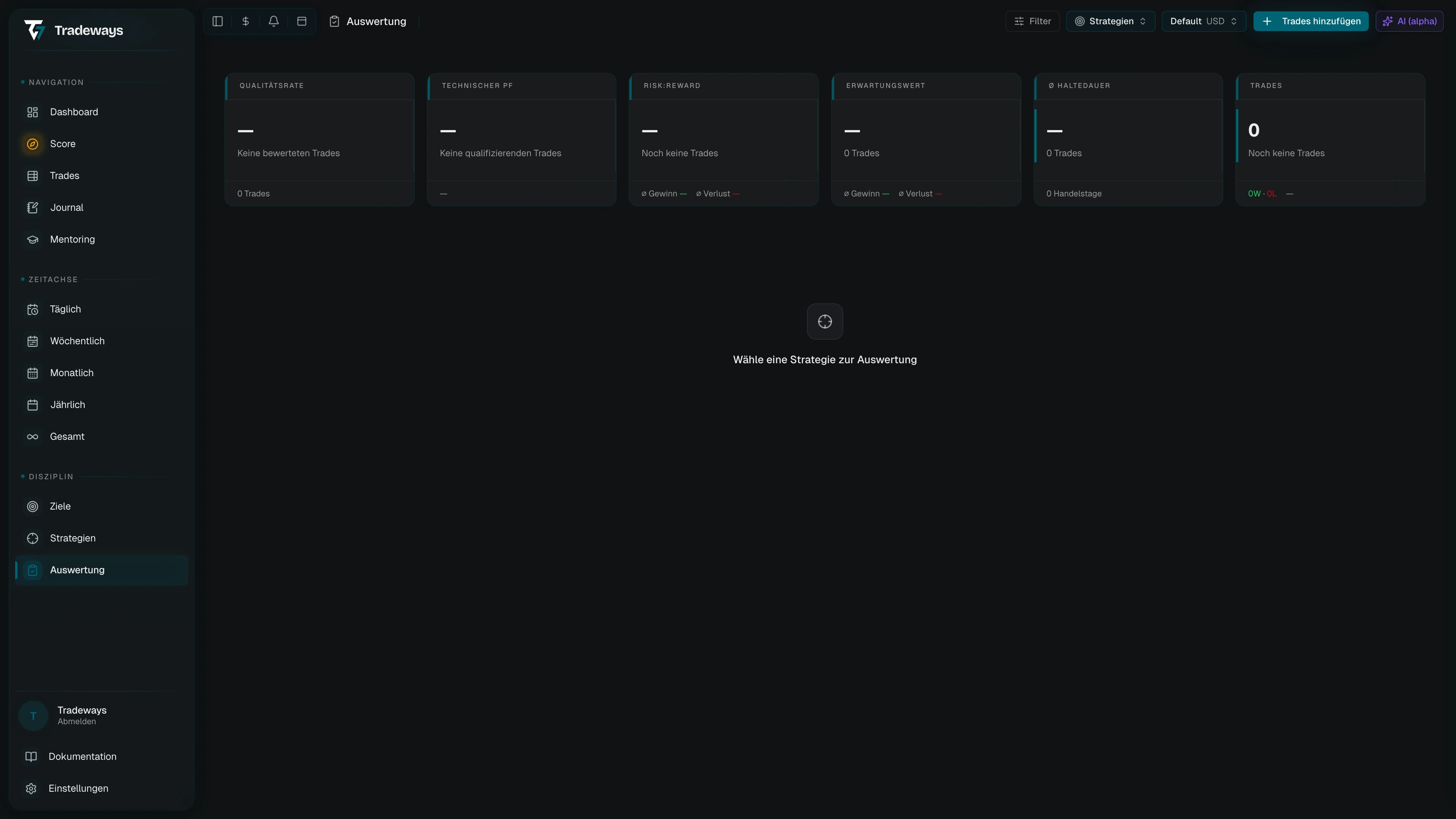This screenshot has height=819, width=1456.
Task: Open Einstellungen settings
Action: (102, 789)
